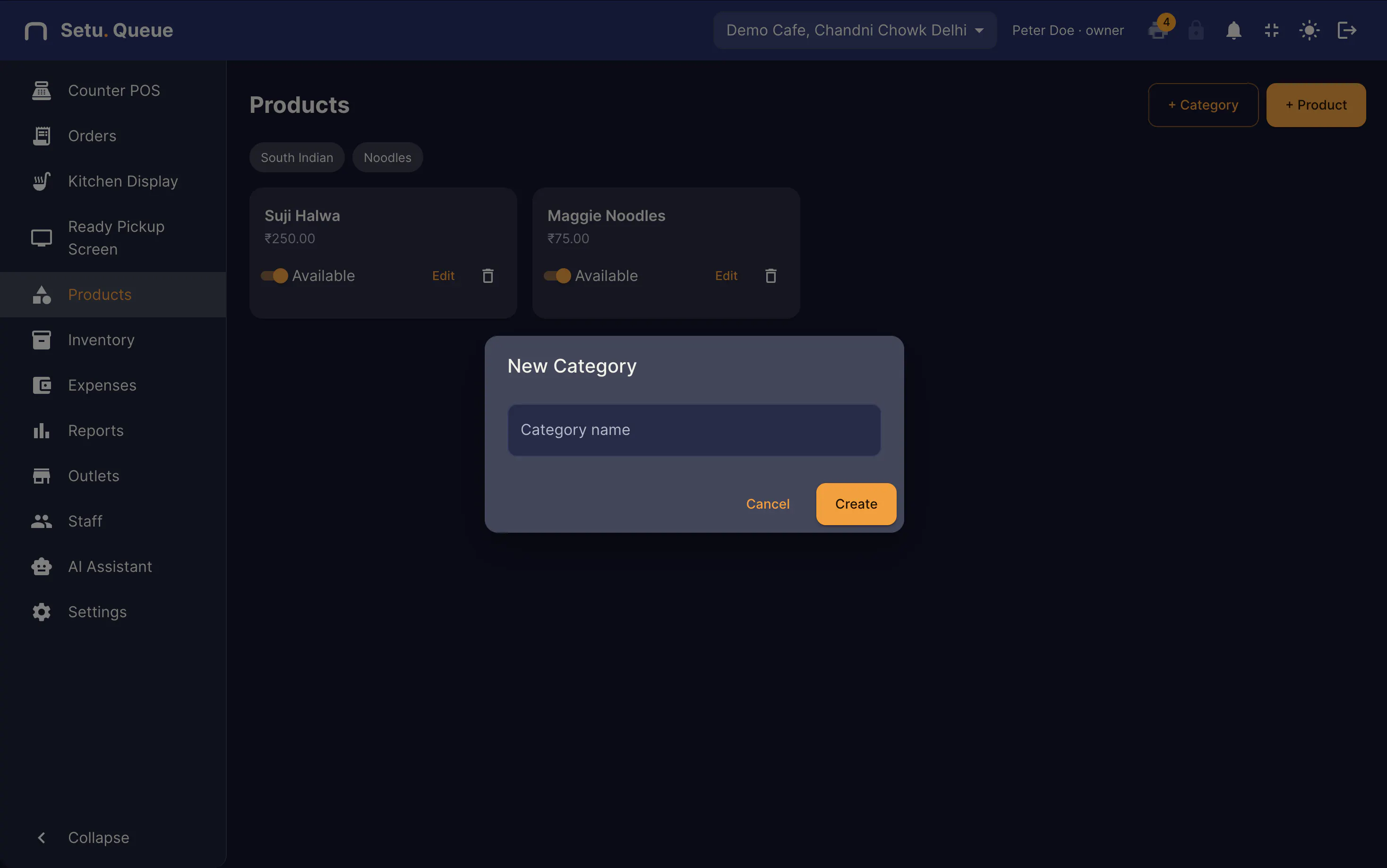Click the Counter POS cash register icon
1387x868 pixels.
[41, 90]
